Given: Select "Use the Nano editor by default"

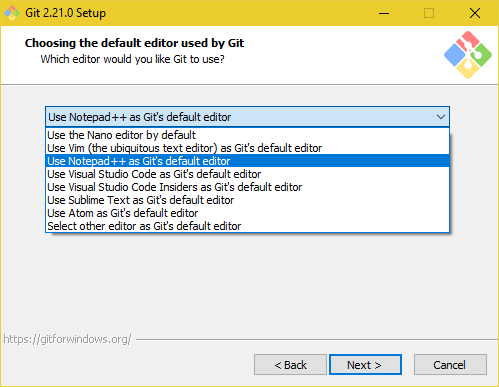Looking at the screenshot, I should click(247, 135).
